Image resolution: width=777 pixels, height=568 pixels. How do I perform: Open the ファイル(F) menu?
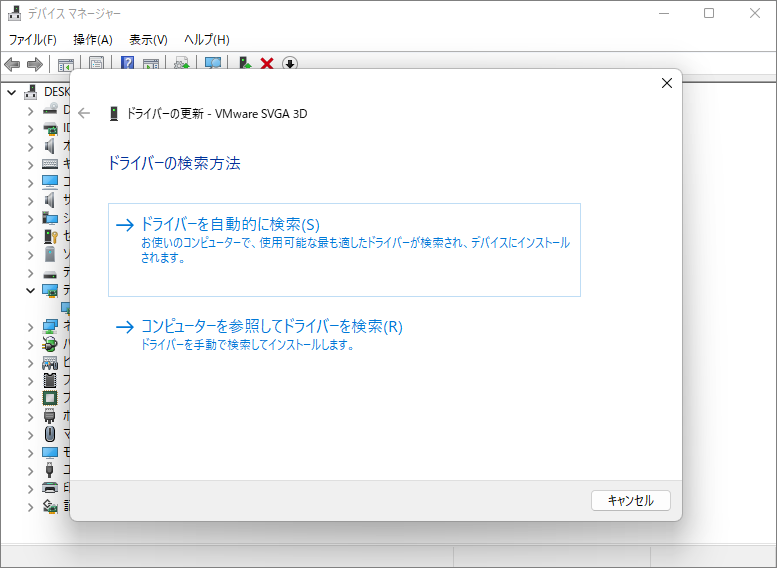(x=33, y=40)
